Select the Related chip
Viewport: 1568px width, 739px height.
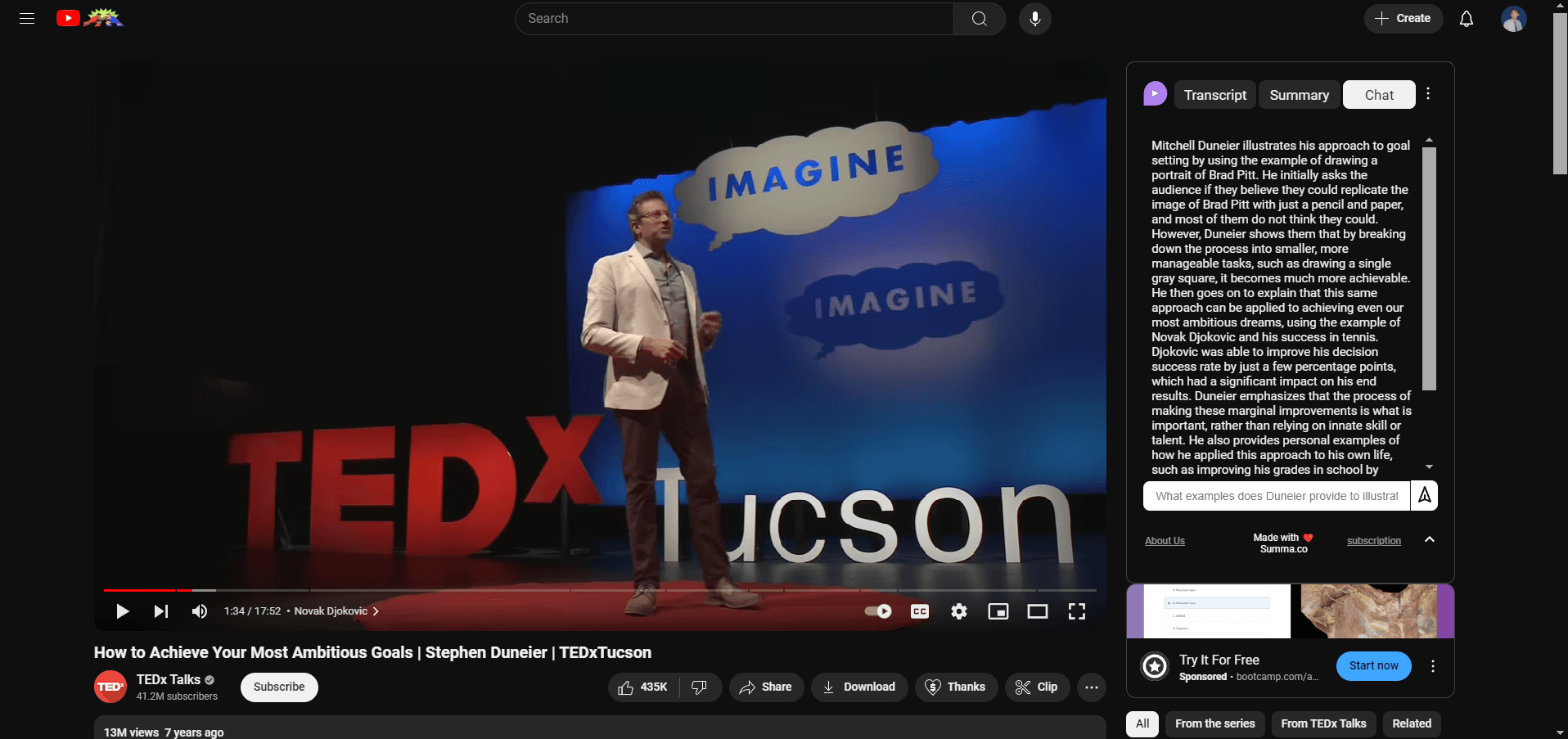click(x=1412, y=723)
